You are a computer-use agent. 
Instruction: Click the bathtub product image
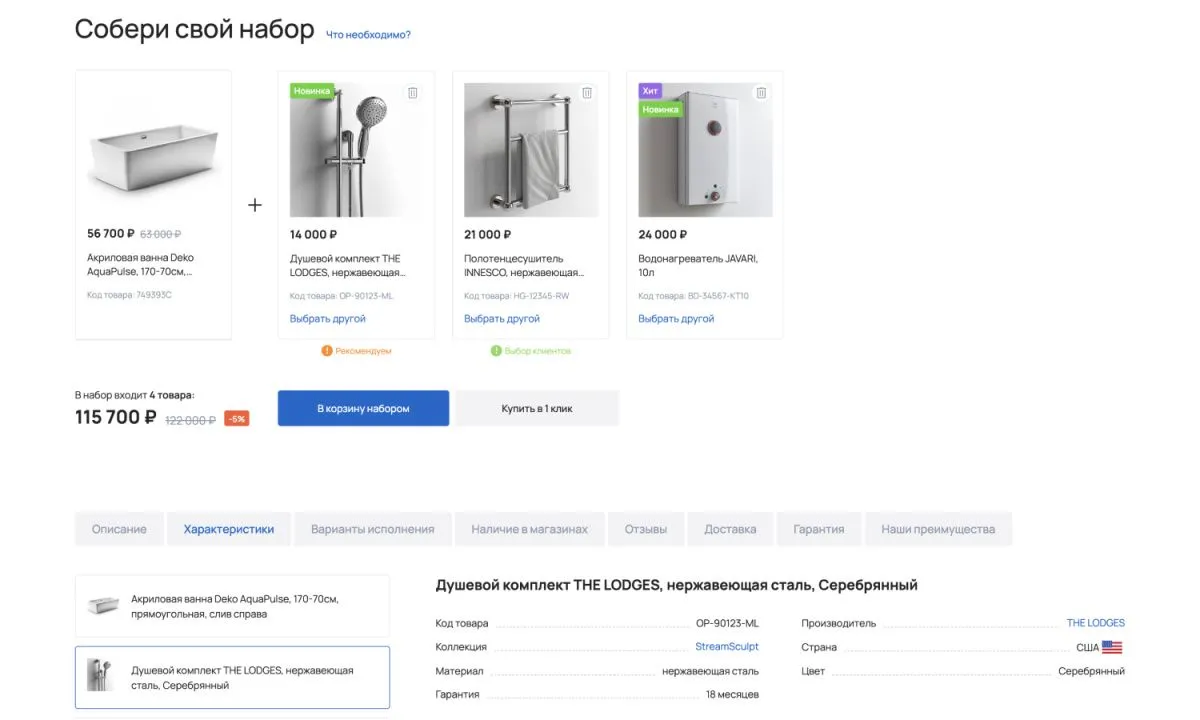pos(153,150)
